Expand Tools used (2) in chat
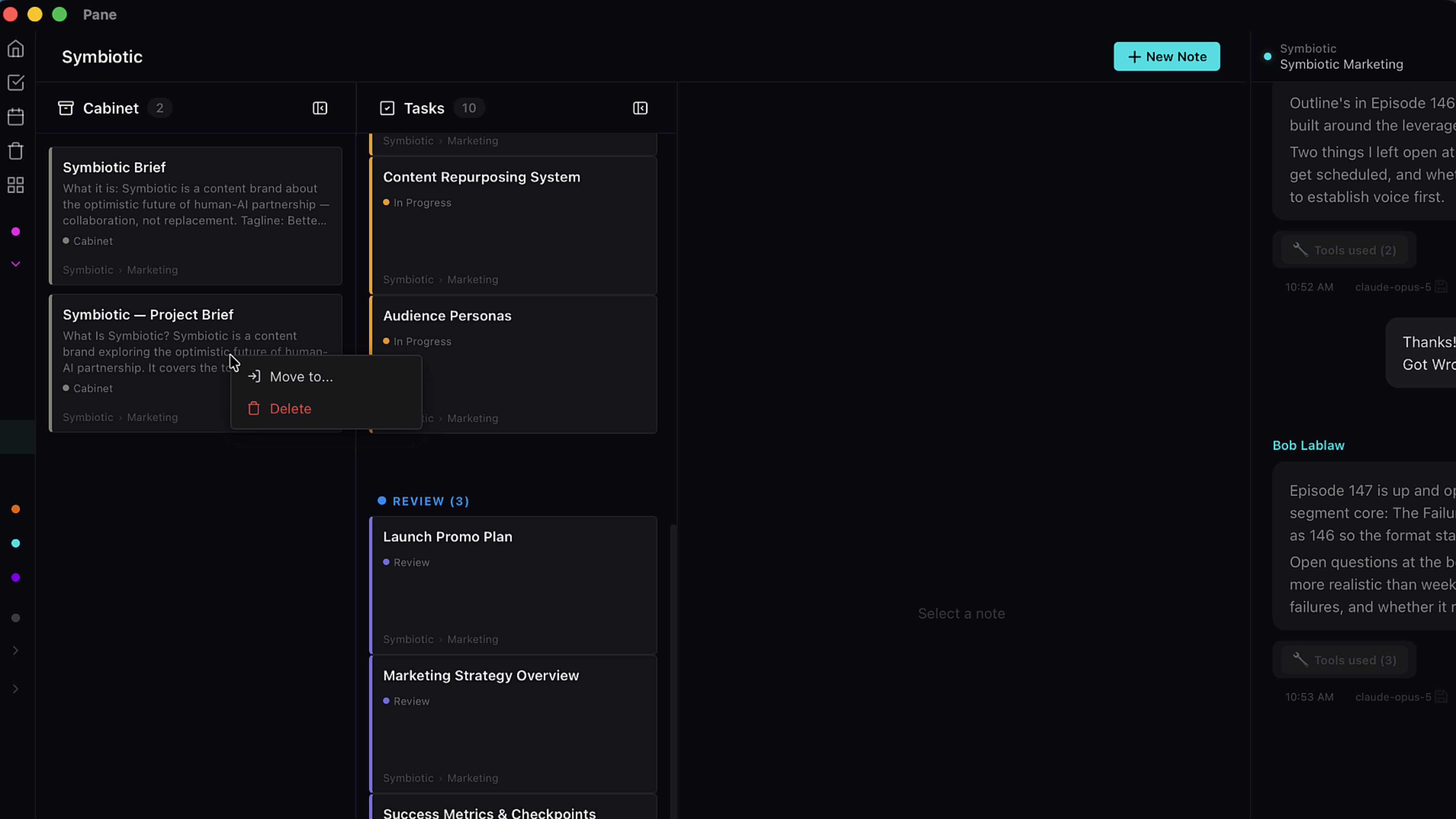 click(x=1345, y=250)
